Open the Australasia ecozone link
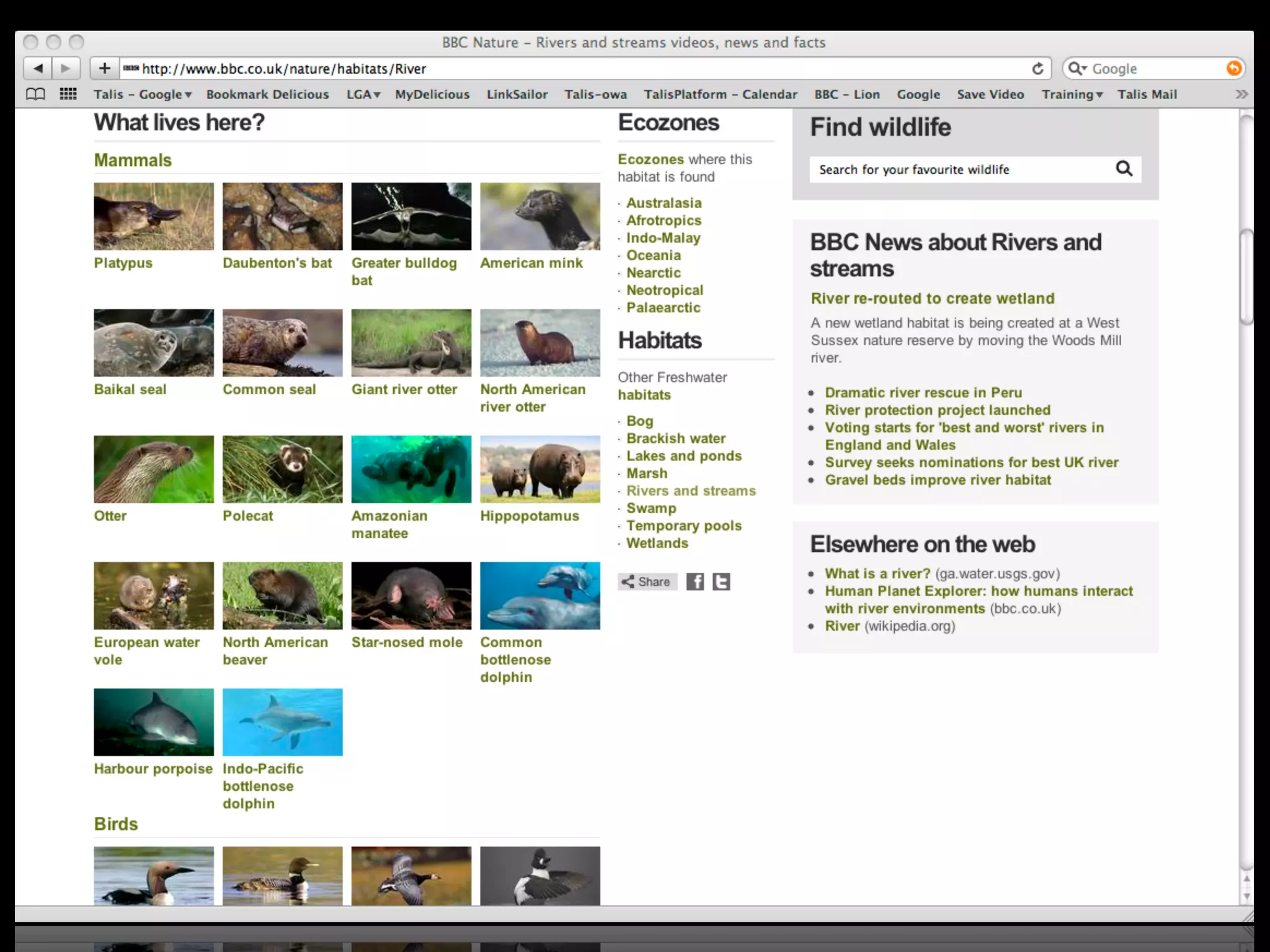 pos(664,203)
